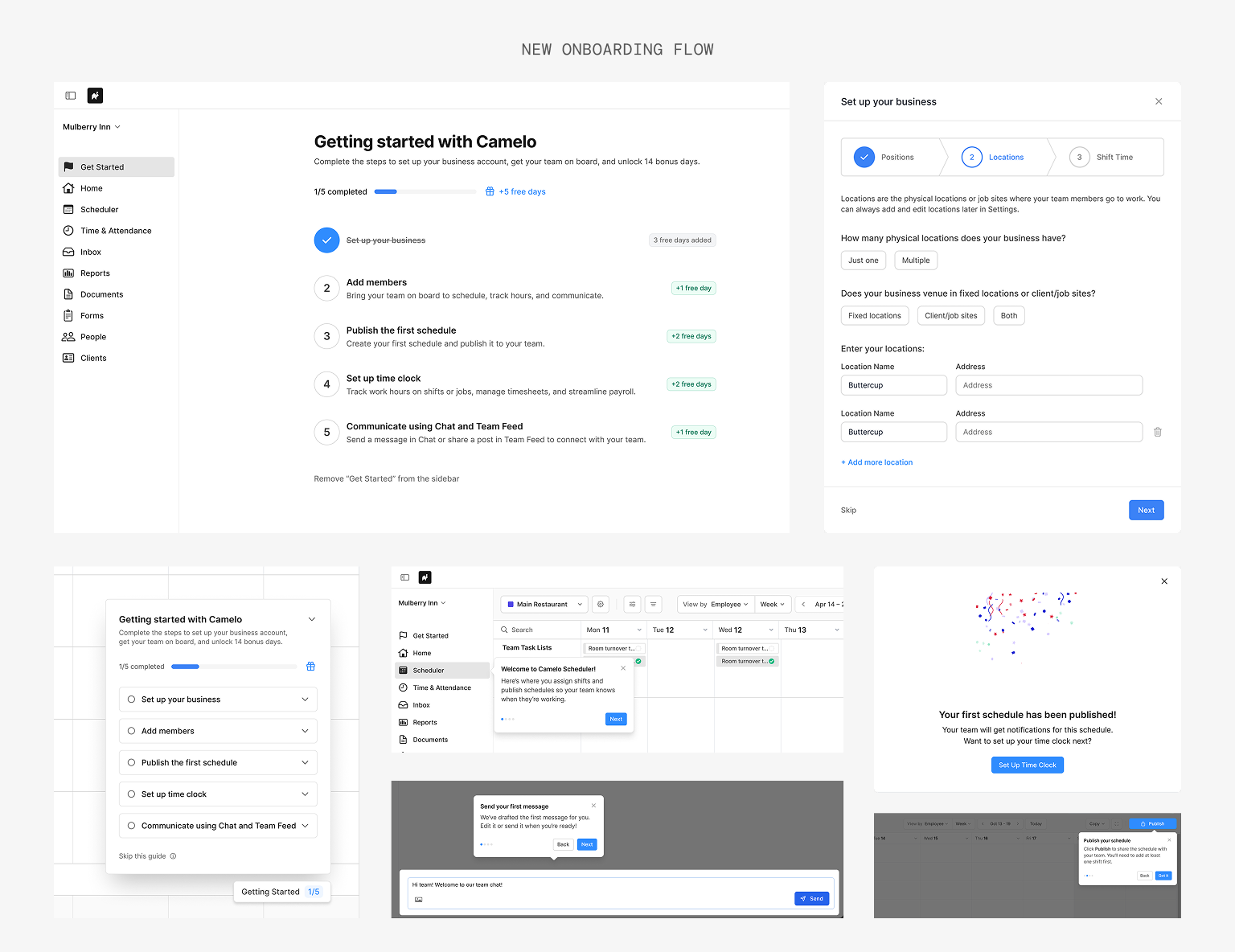Click the image attachment icon in chat box
This screenshot has height=952, width=1235.
coord(418,899)
